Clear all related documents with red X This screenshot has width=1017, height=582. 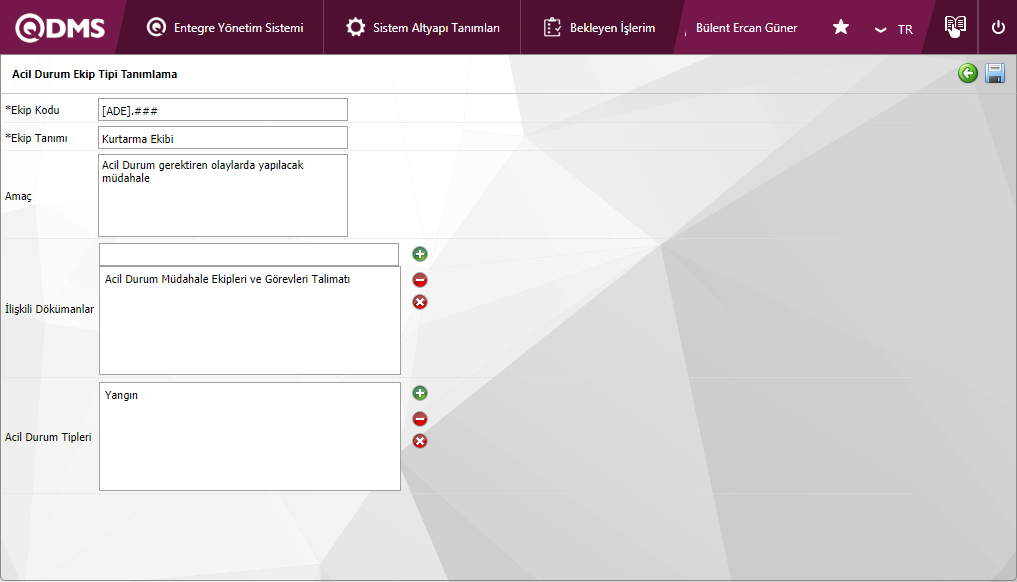pos(420,302)
